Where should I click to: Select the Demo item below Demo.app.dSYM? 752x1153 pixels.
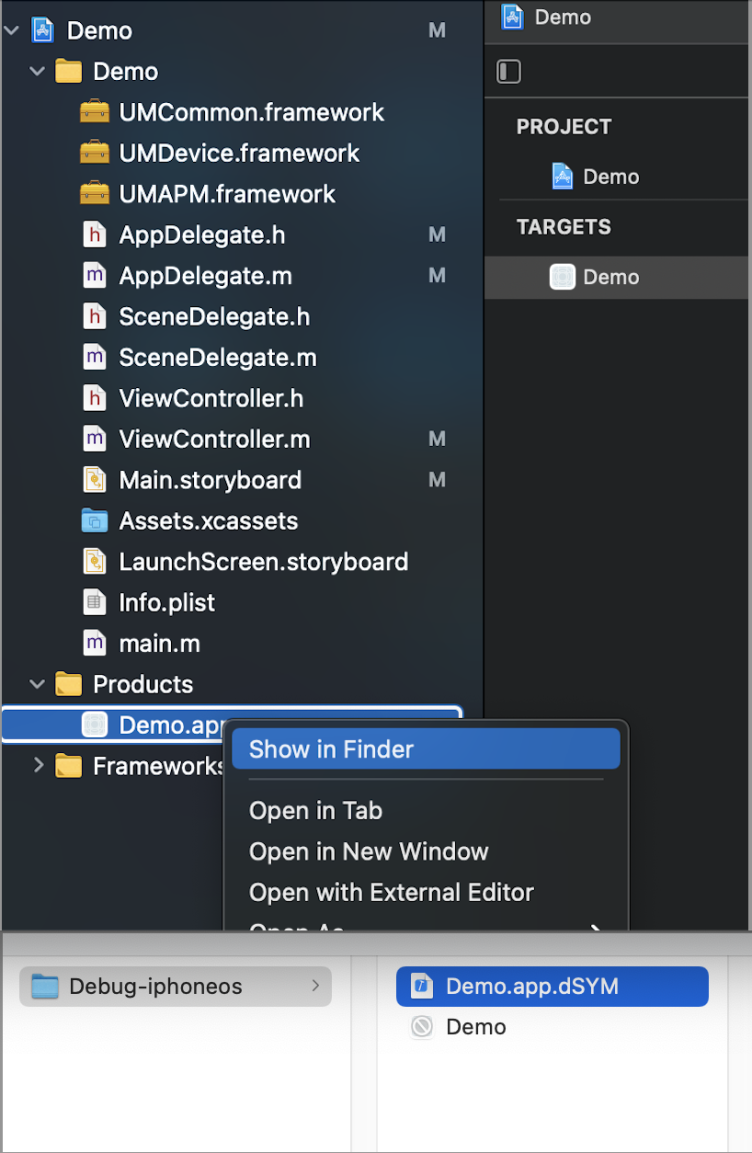click(x=475, y=1027)
